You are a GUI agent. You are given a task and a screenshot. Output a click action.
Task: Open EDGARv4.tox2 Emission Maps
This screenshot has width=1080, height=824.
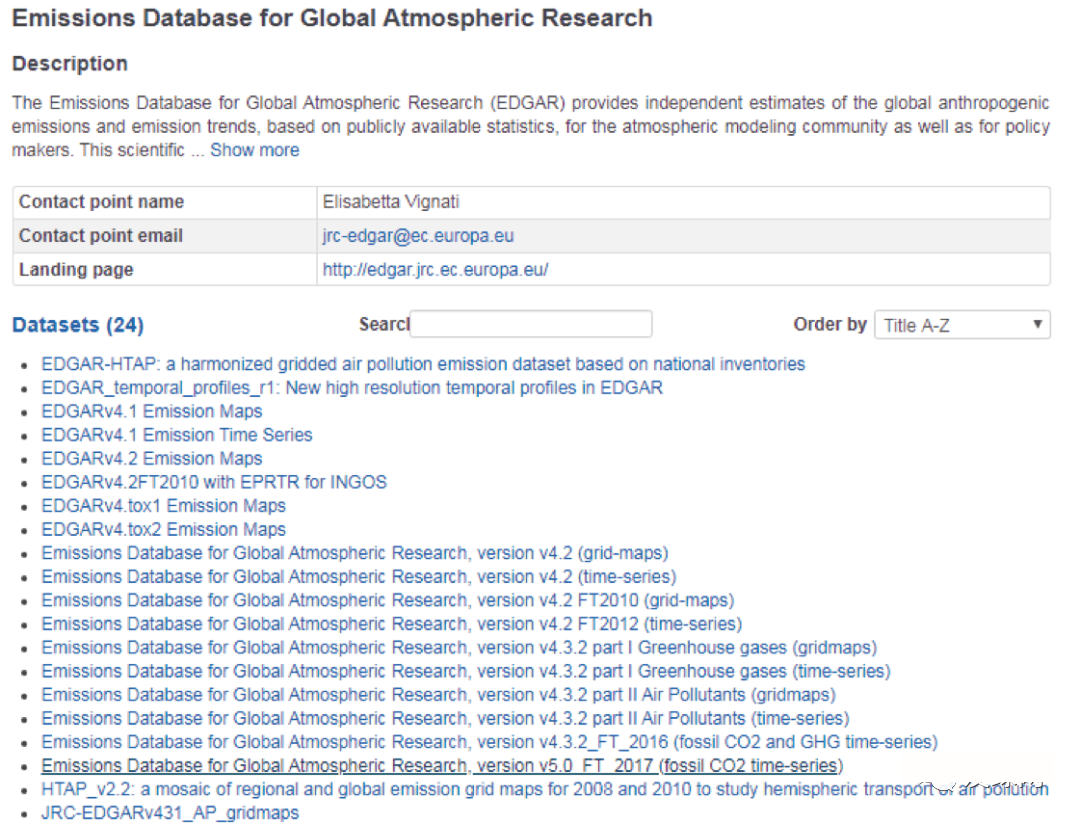point(164,530)
